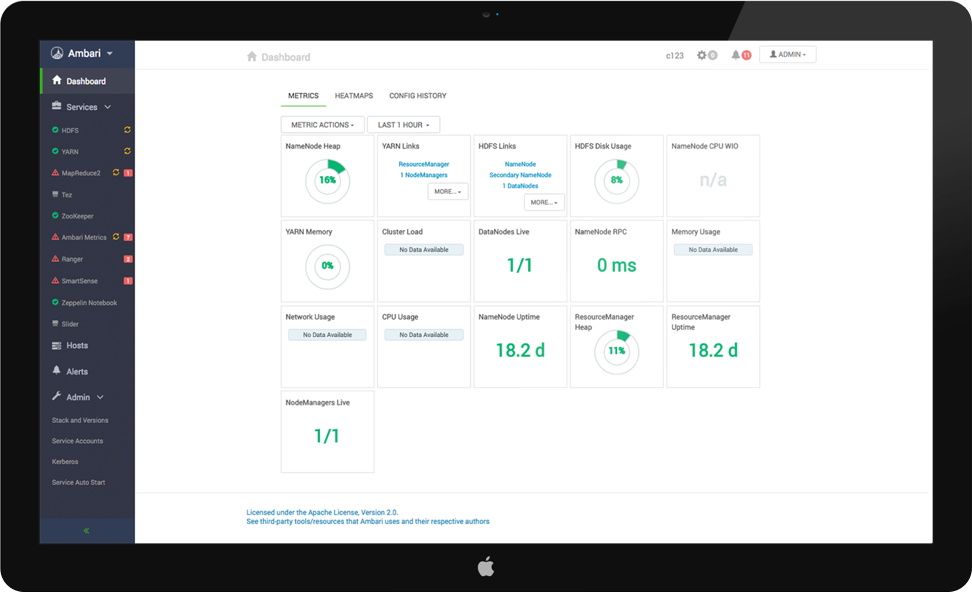Switch to the Heatmaps tab
Screen dimensions: 972x592
(354, 95)
